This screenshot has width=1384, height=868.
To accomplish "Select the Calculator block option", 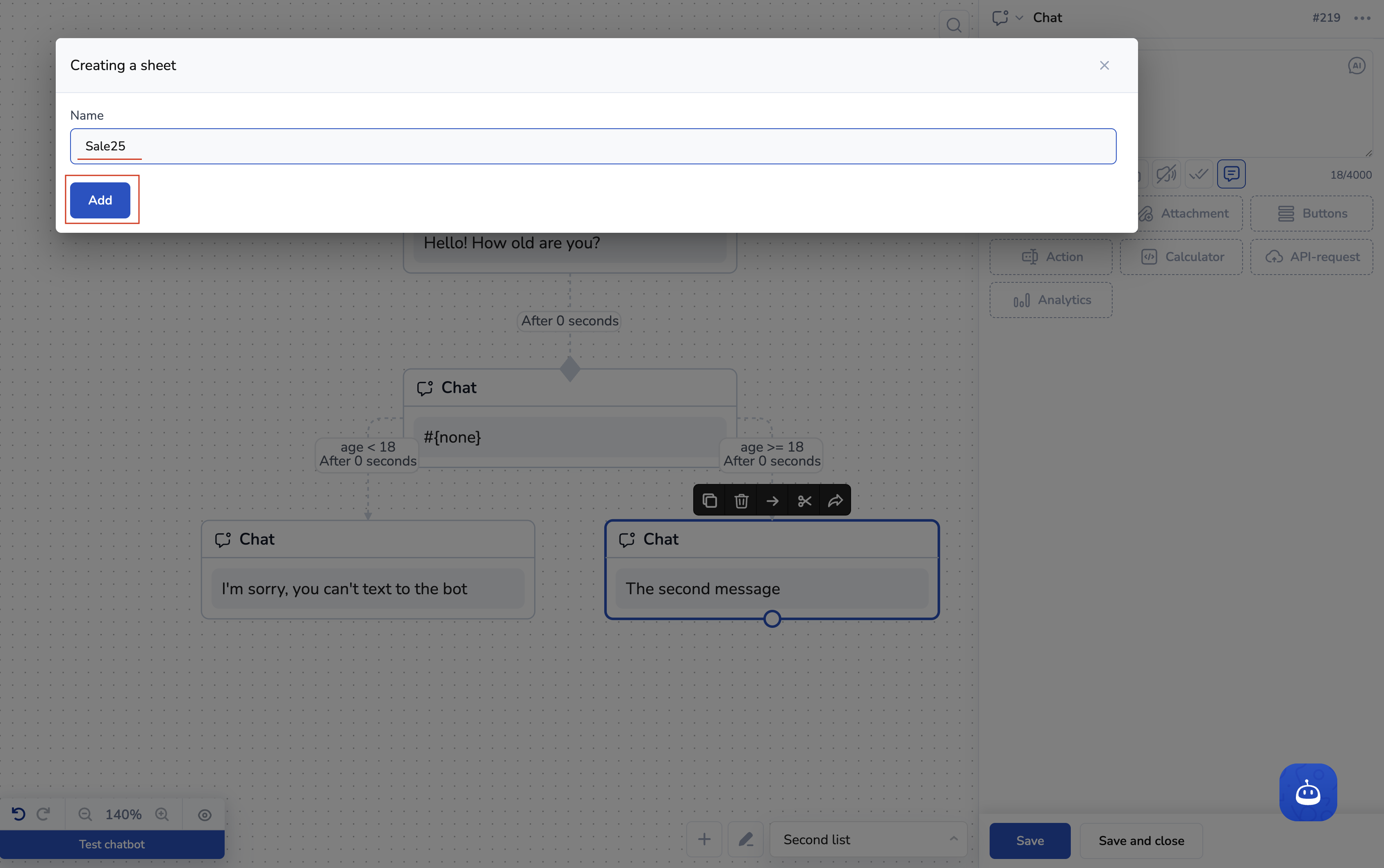I will click(1181, 257).
